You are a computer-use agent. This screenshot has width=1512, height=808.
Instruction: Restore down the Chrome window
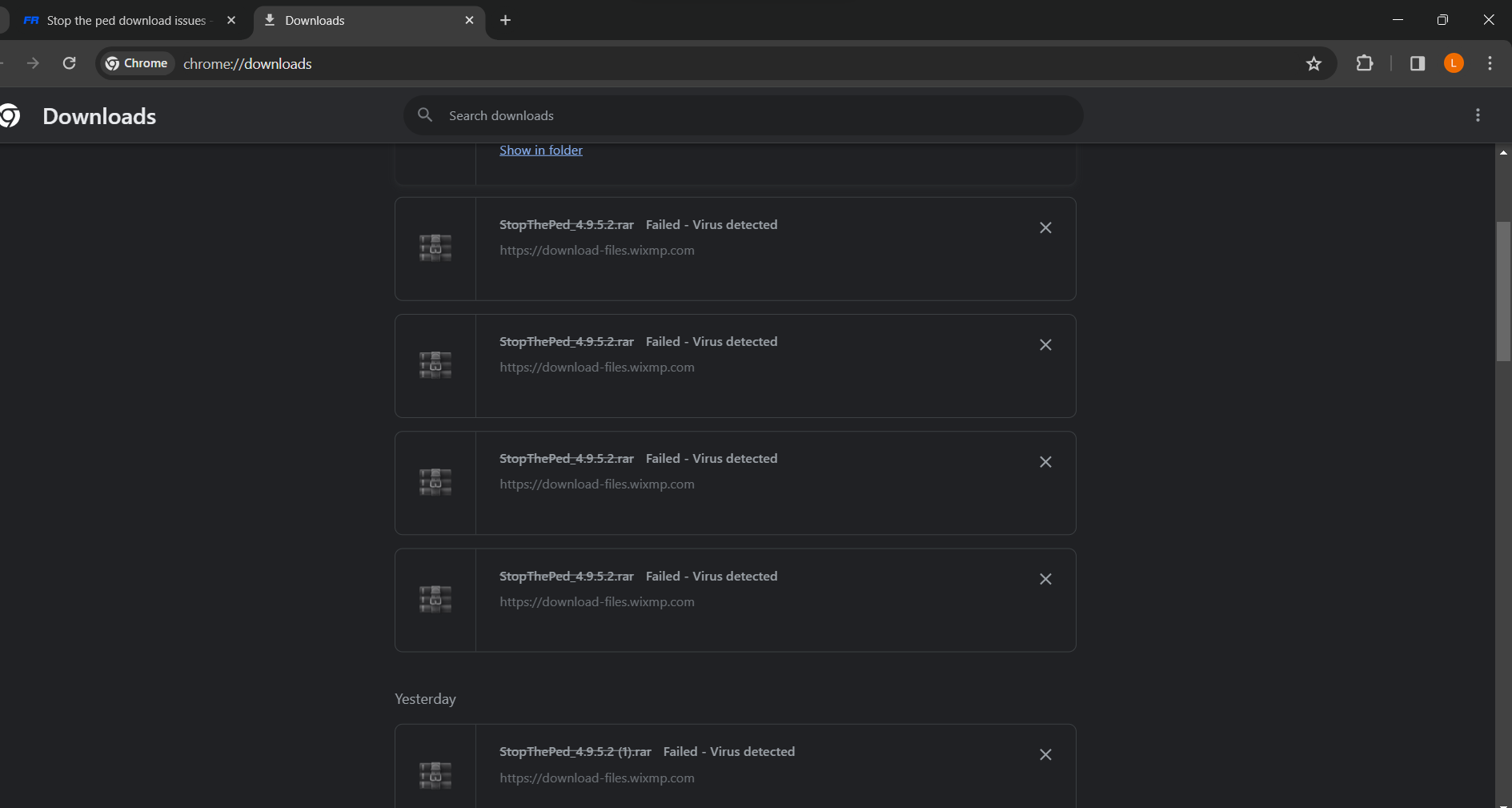click(x=1442, y=20)
